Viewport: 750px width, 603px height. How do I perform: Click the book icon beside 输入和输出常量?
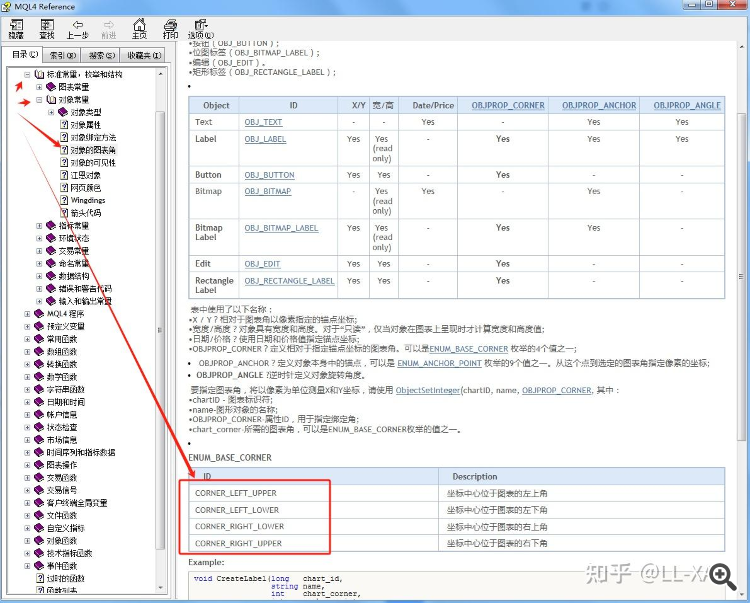pos(51,301)
